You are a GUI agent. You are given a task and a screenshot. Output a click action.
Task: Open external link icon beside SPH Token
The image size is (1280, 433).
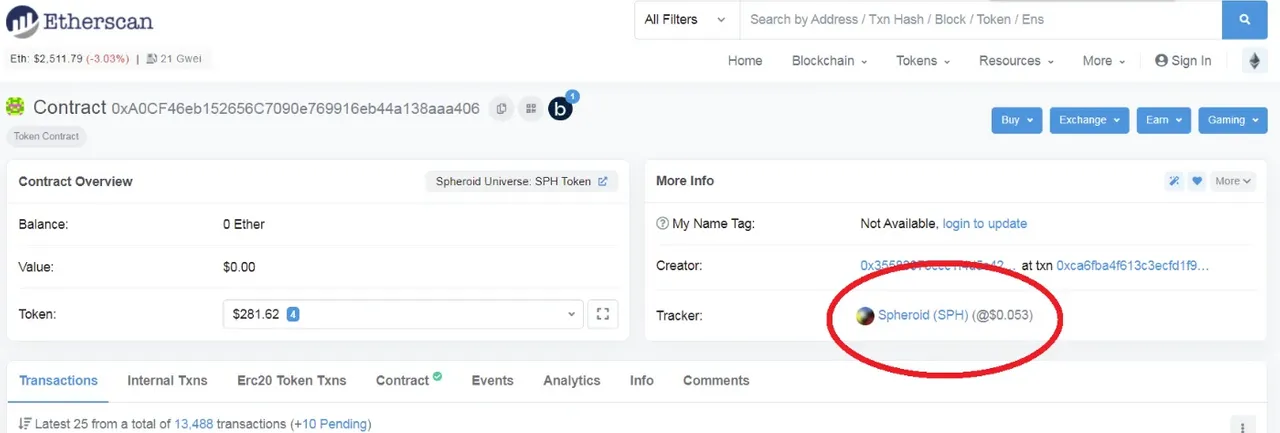coord(602,182)
